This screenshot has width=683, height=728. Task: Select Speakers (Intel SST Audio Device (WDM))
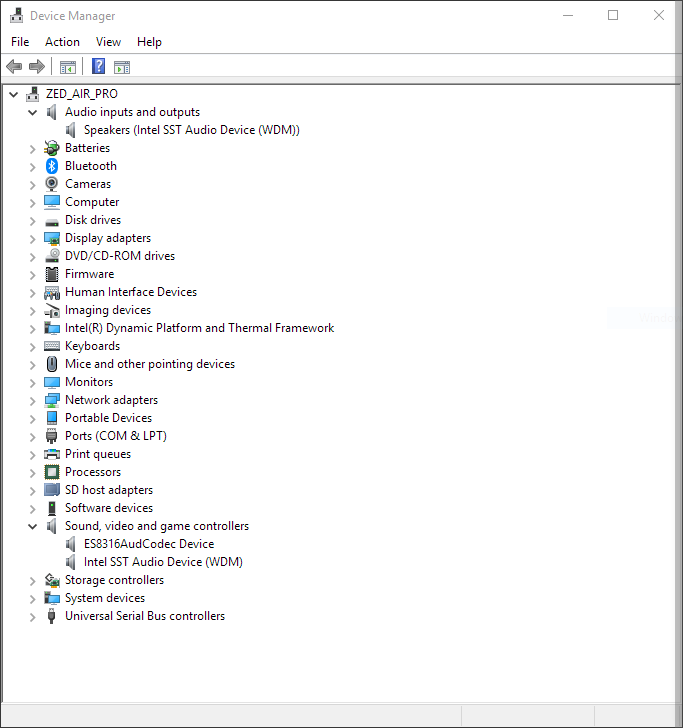(191, 130)
